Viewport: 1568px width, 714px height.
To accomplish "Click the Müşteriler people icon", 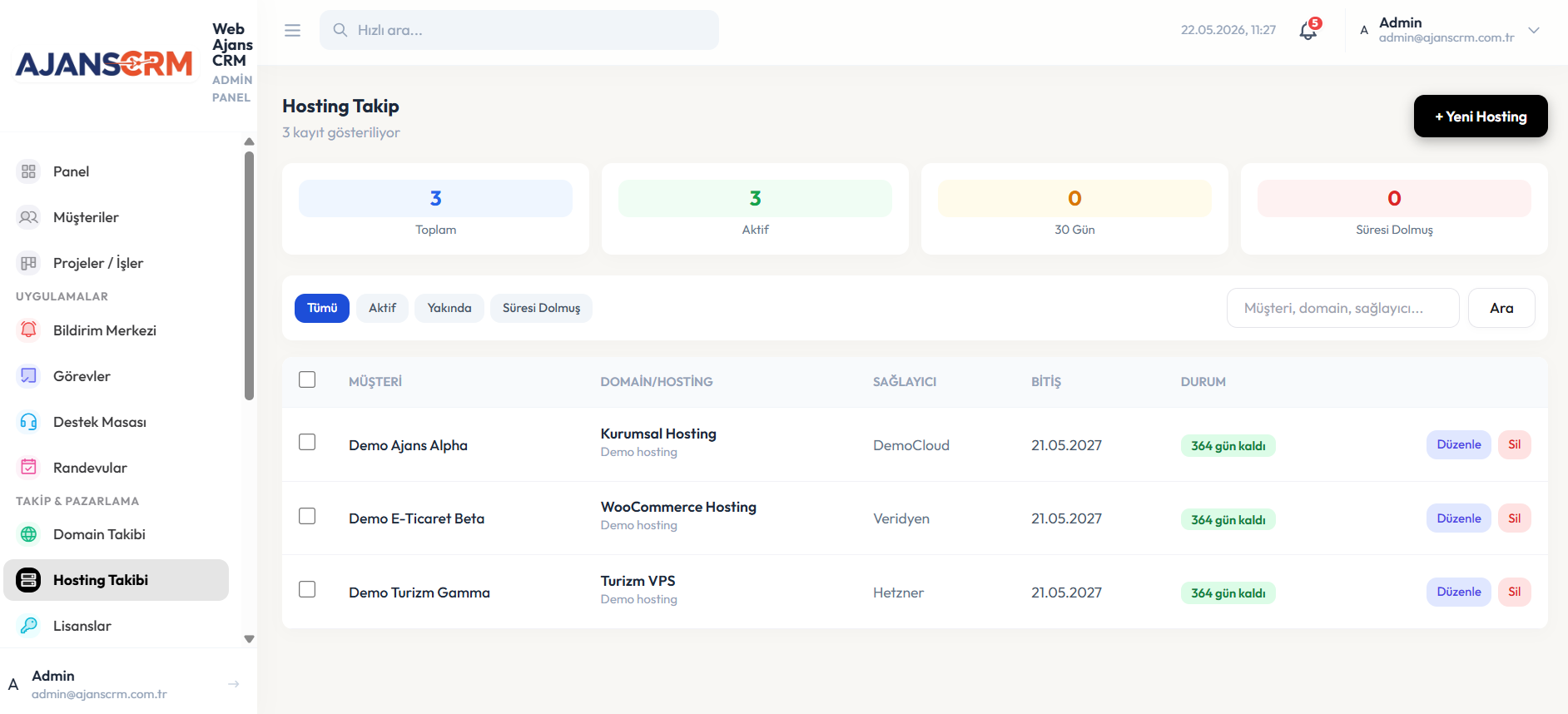I will (28, 217).
